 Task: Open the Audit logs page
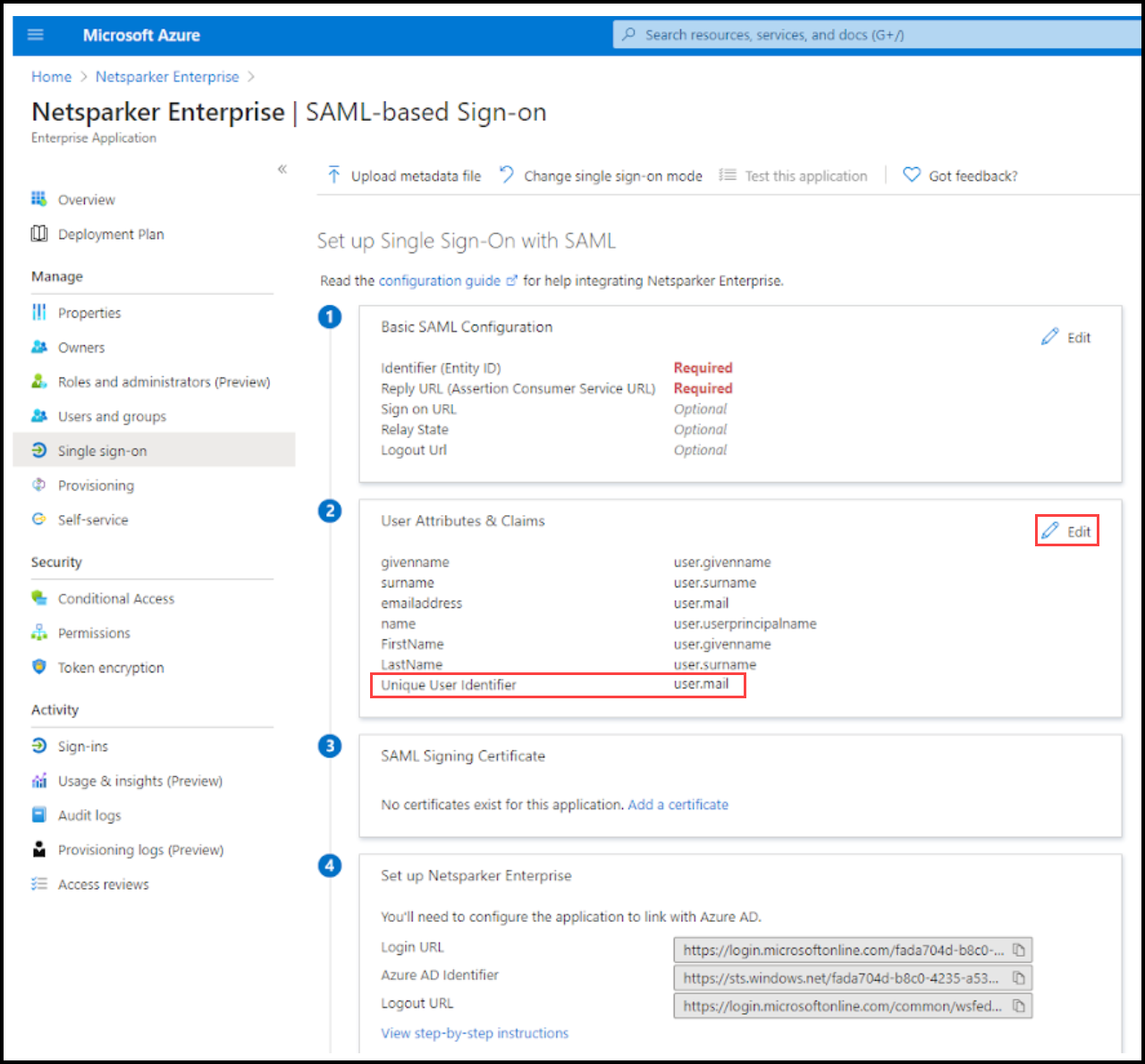(88, 815)
